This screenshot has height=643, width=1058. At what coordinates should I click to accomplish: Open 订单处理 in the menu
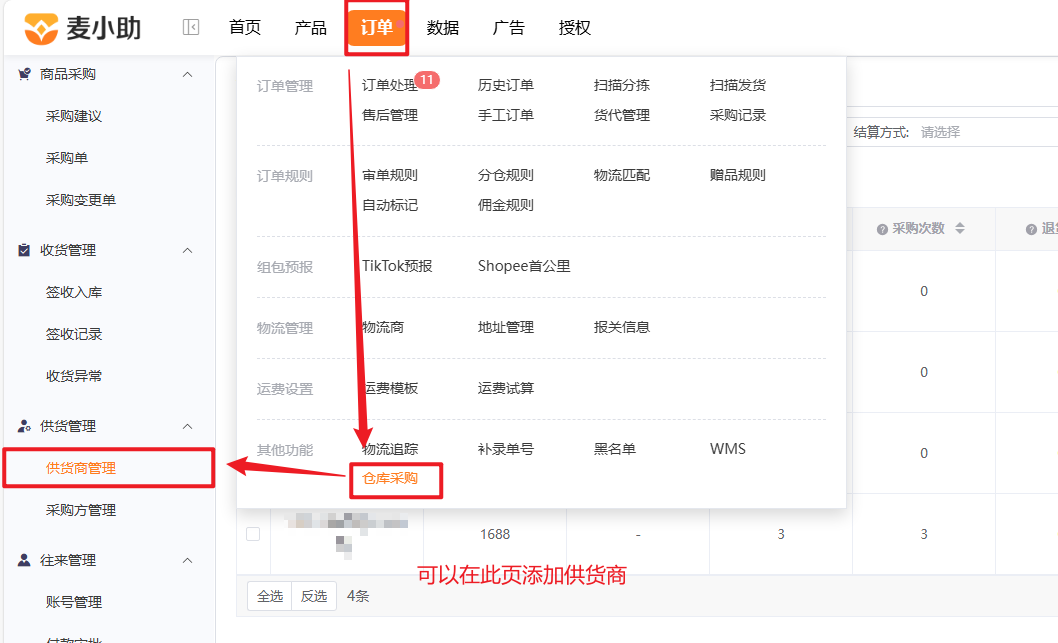pyautogui.click(x=389, y=86)
